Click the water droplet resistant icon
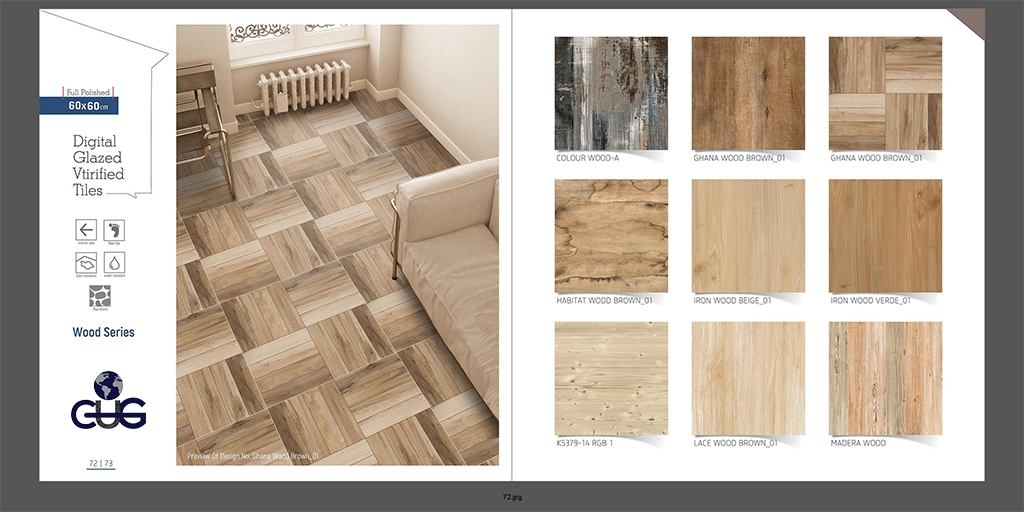 pos(114,263)
